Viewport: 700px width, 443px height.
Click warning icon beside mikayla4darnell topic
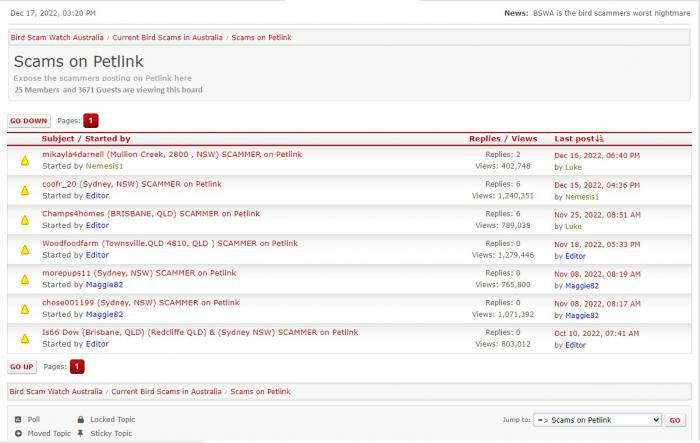point(25,161)
